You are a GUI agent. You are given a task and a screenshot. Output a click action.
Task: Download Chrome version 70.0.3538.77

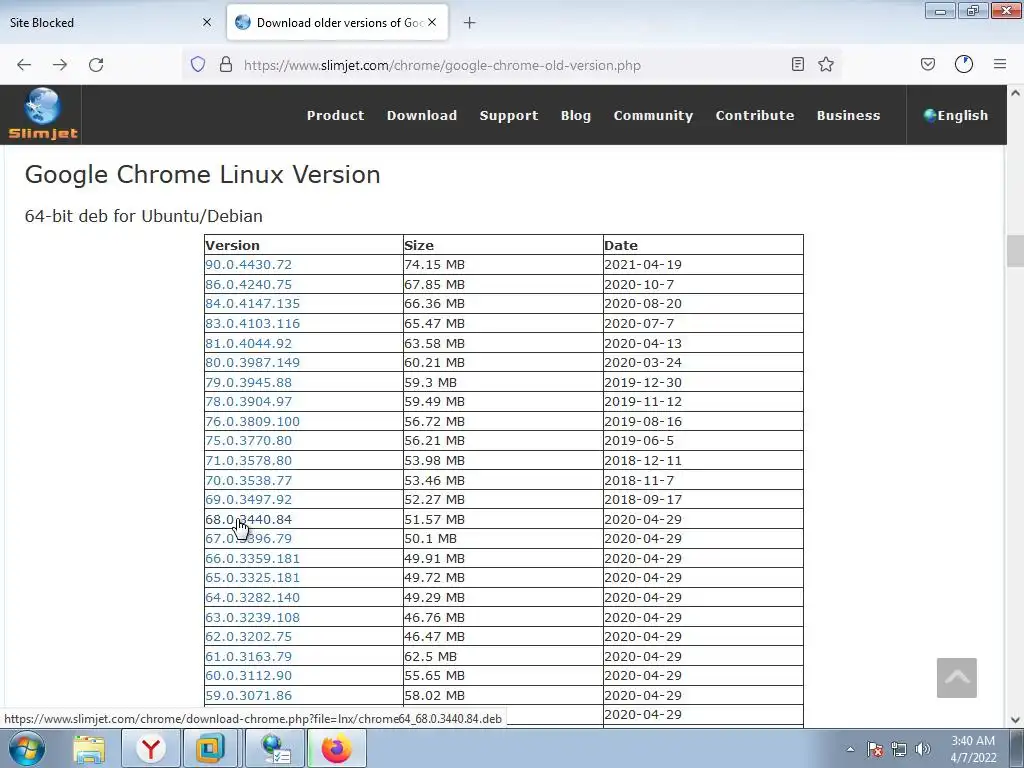(x=248, y=480)
